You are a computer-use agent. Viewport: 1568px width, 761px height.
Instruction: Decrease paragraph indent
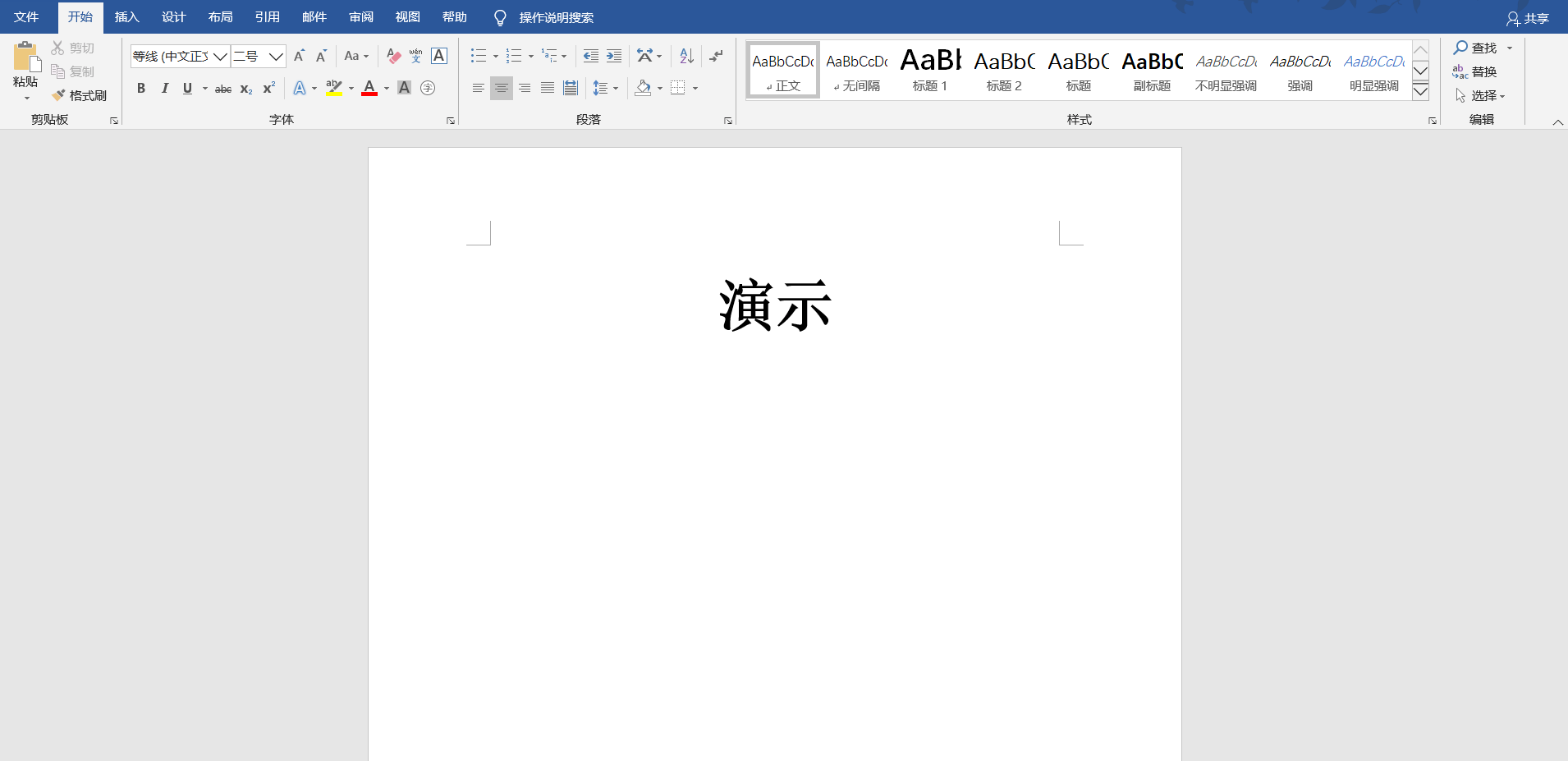[590, 56]
